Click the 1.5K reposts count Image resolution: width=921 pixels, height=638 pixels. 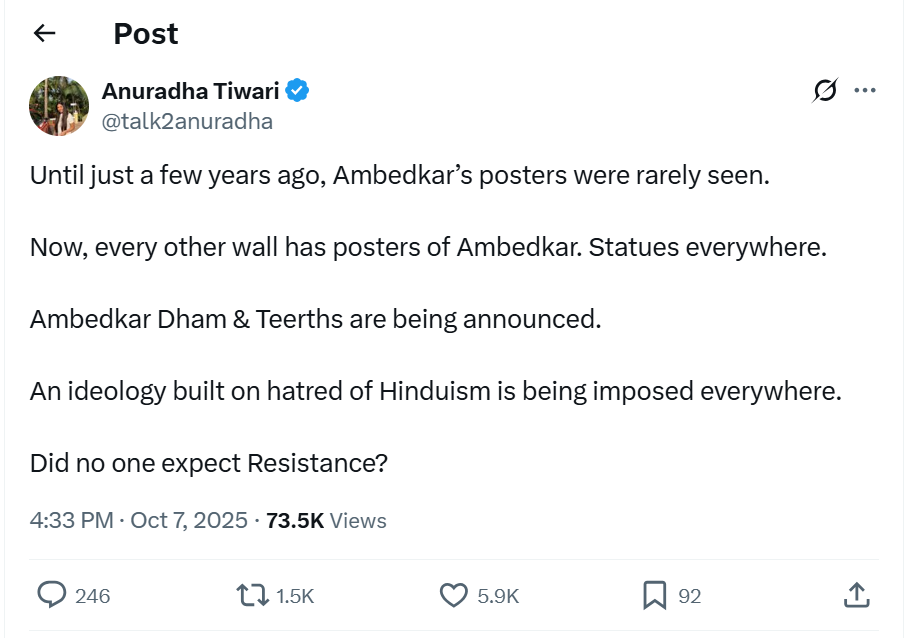(x=295, y=596)
